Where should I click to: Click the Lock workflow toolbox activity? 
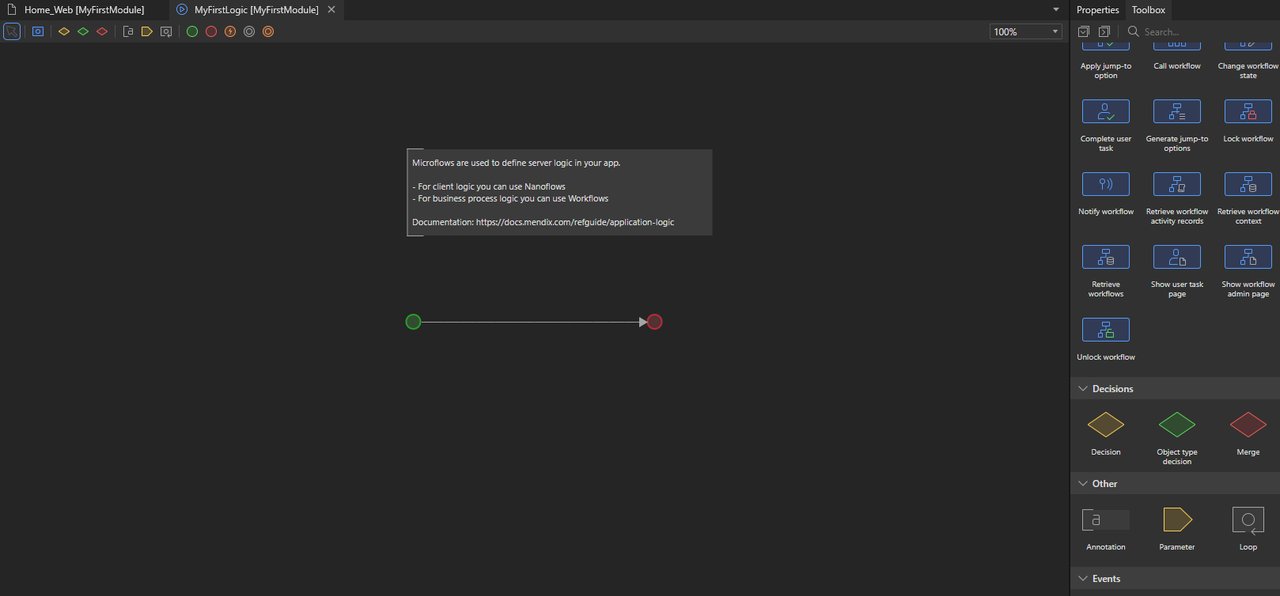pos(1248,111)
